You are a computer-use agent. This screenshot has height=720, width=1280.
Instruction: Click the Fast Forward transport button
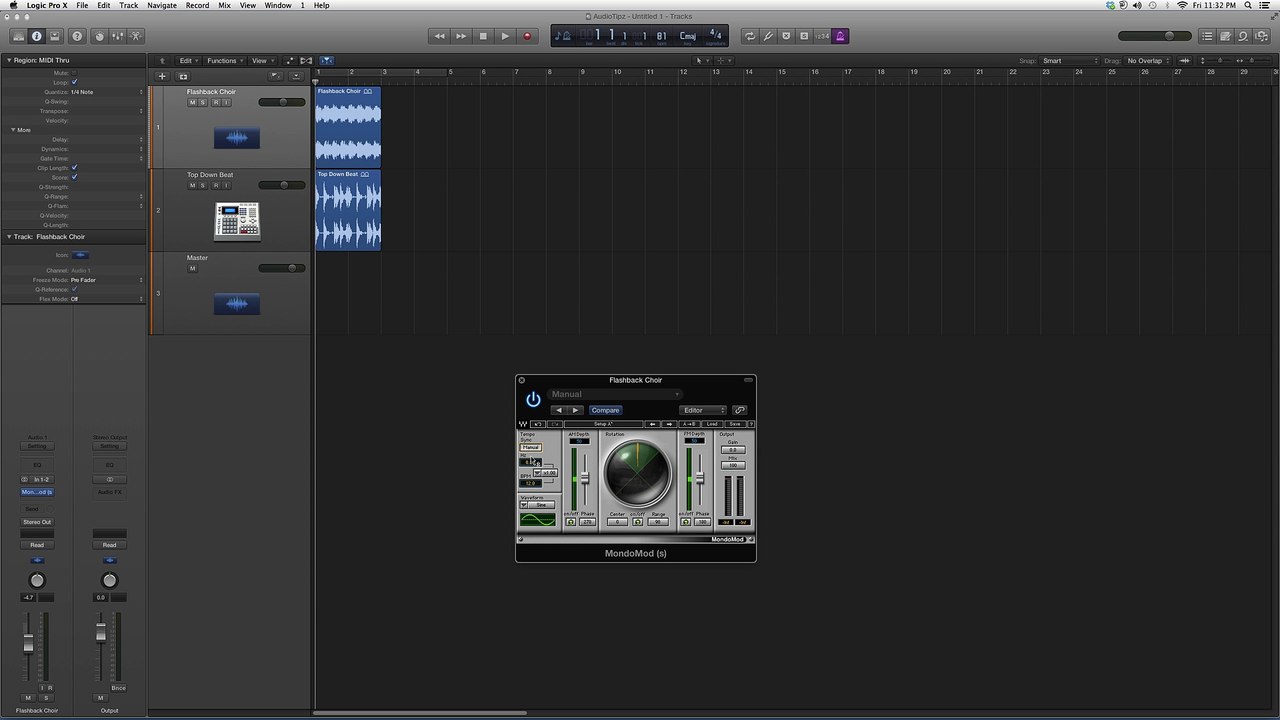pyautogui.click(x=461, y=36)
